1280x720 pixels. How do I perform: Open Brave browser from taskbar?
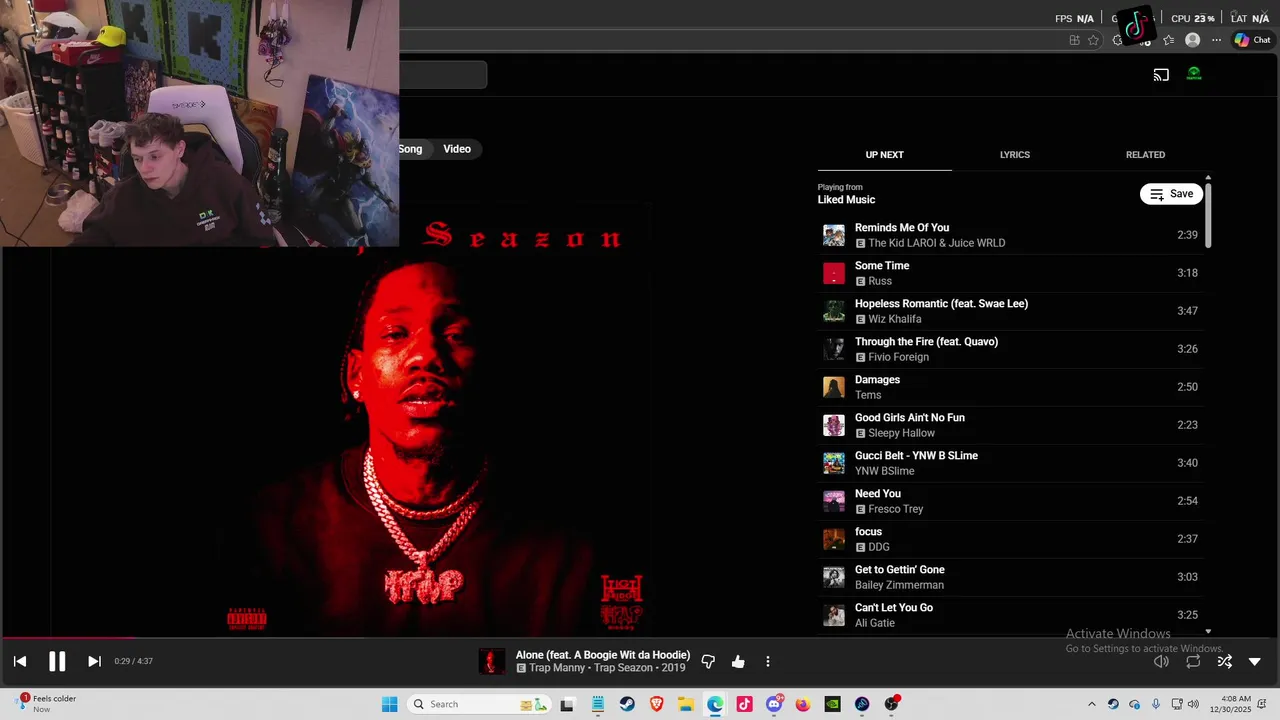[x=657, y=704]
